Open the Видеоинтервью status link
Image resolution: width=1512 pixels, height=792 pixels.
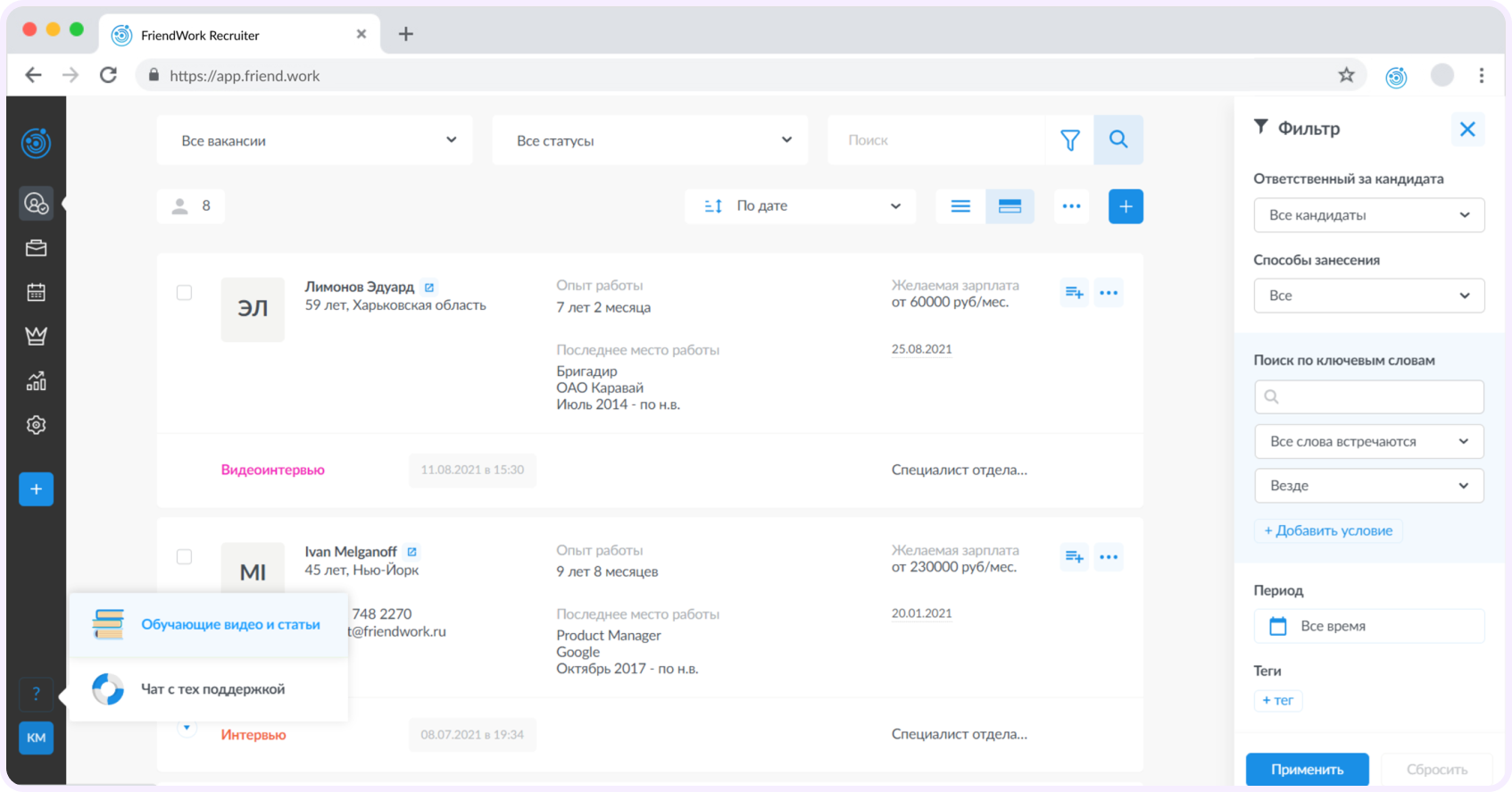pyautogui.click(x=273, y=470)
